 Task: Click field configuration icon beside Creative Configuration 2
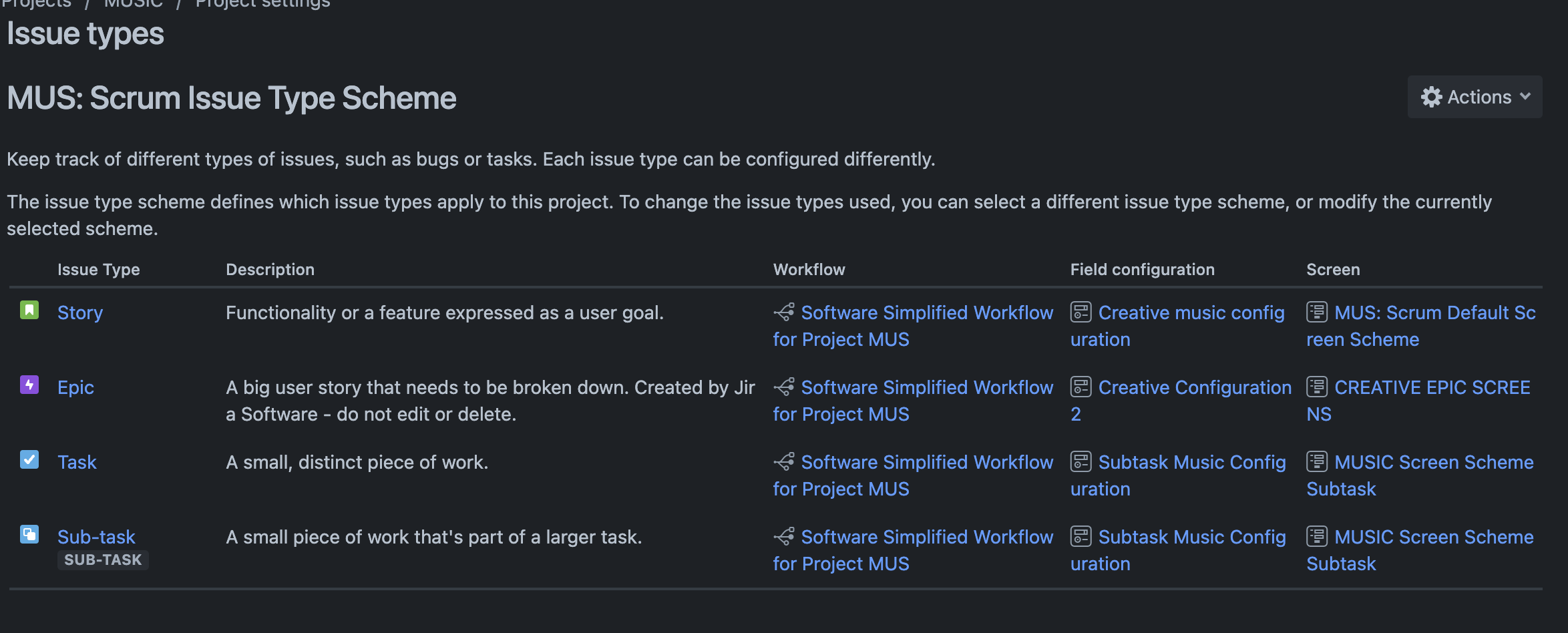(x=1081, y=387)
